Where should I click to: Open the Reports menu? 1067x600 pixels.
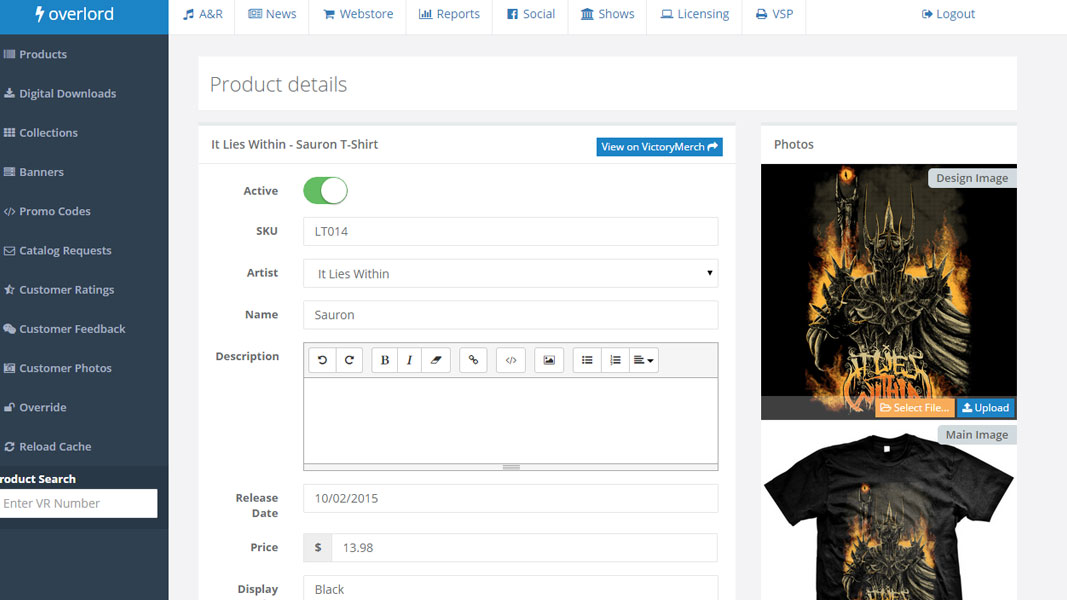click(x=449, y=14)
